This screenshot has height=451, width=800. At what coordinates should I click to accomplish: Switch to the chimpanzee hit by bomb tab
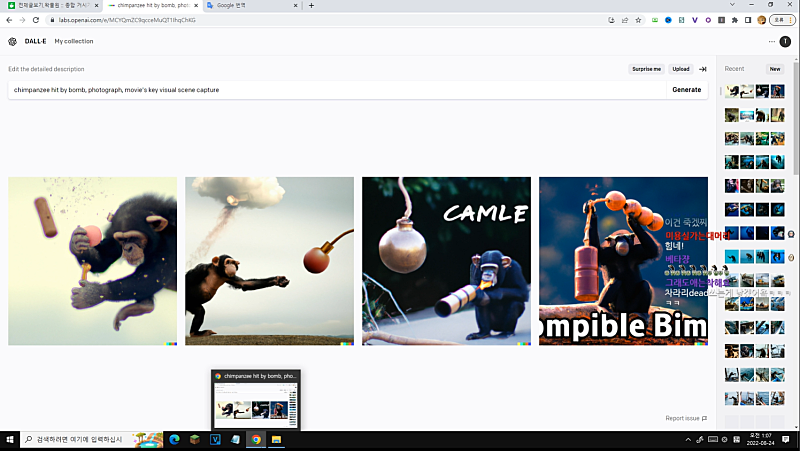[x=152, y=6]
